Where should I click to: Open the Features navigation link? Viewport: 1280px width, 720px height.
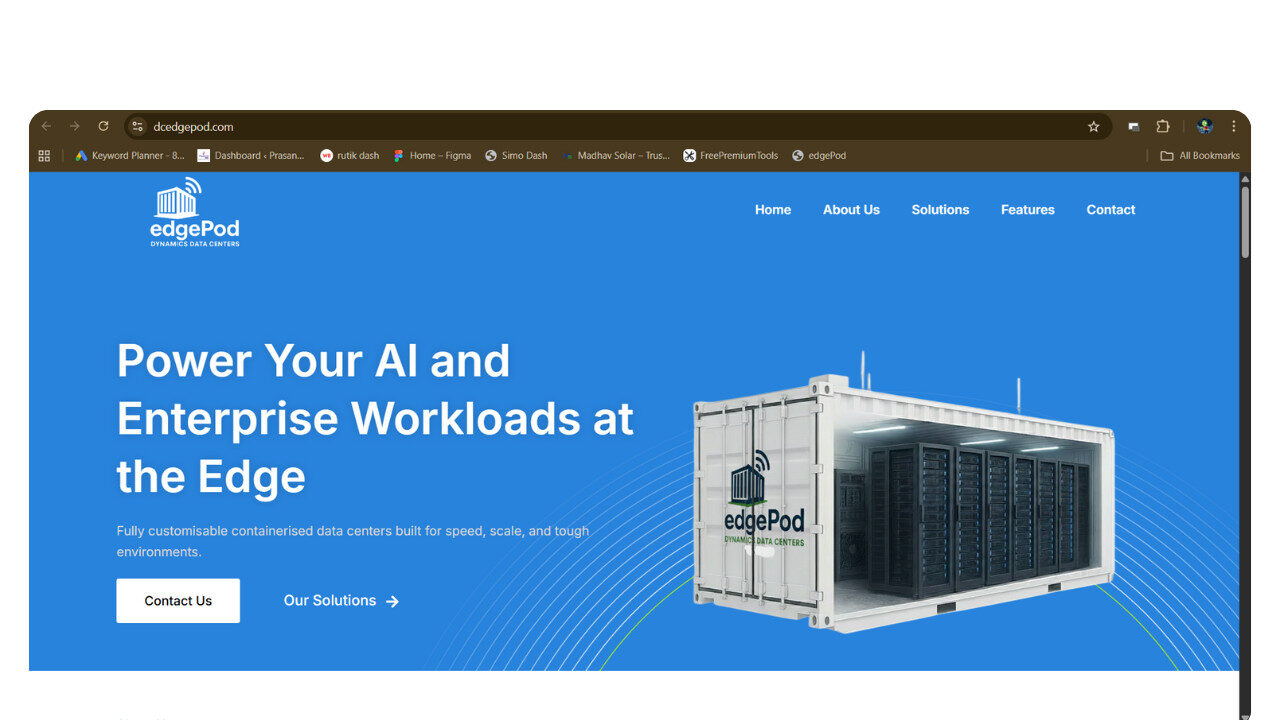click(1027, 210)
